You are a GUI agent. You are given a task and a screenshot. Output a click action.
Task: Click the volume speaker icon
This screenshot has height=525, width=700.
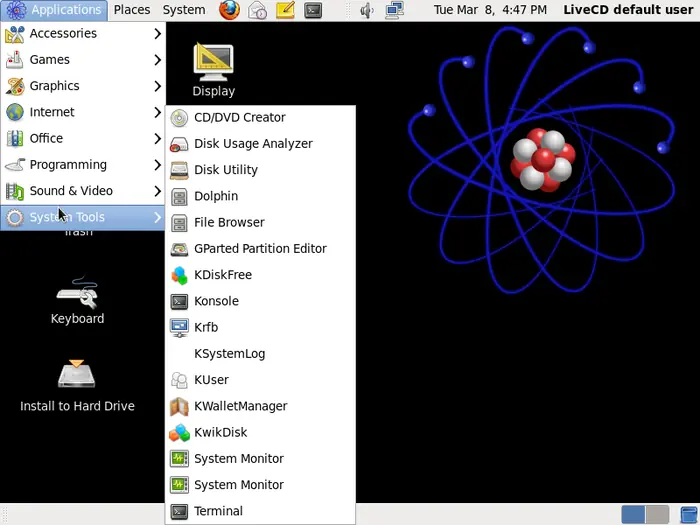[367, 10]
